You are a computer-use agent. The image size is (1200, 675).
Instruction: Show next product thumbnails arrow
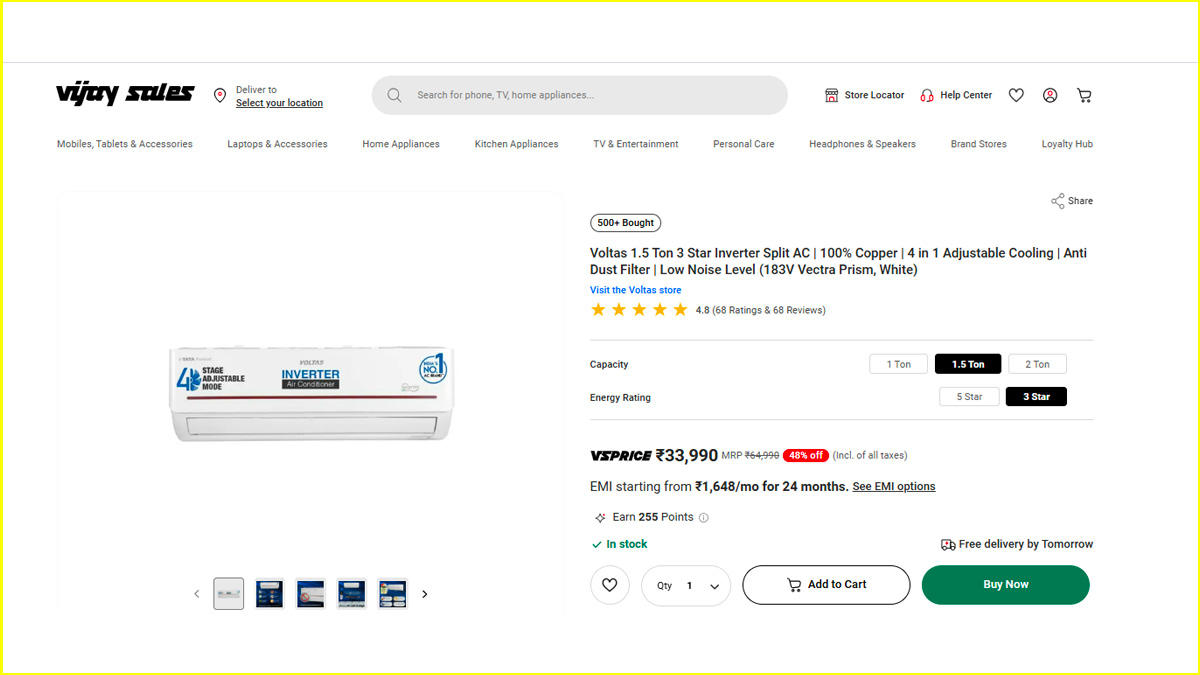click(x=424, y=594)
